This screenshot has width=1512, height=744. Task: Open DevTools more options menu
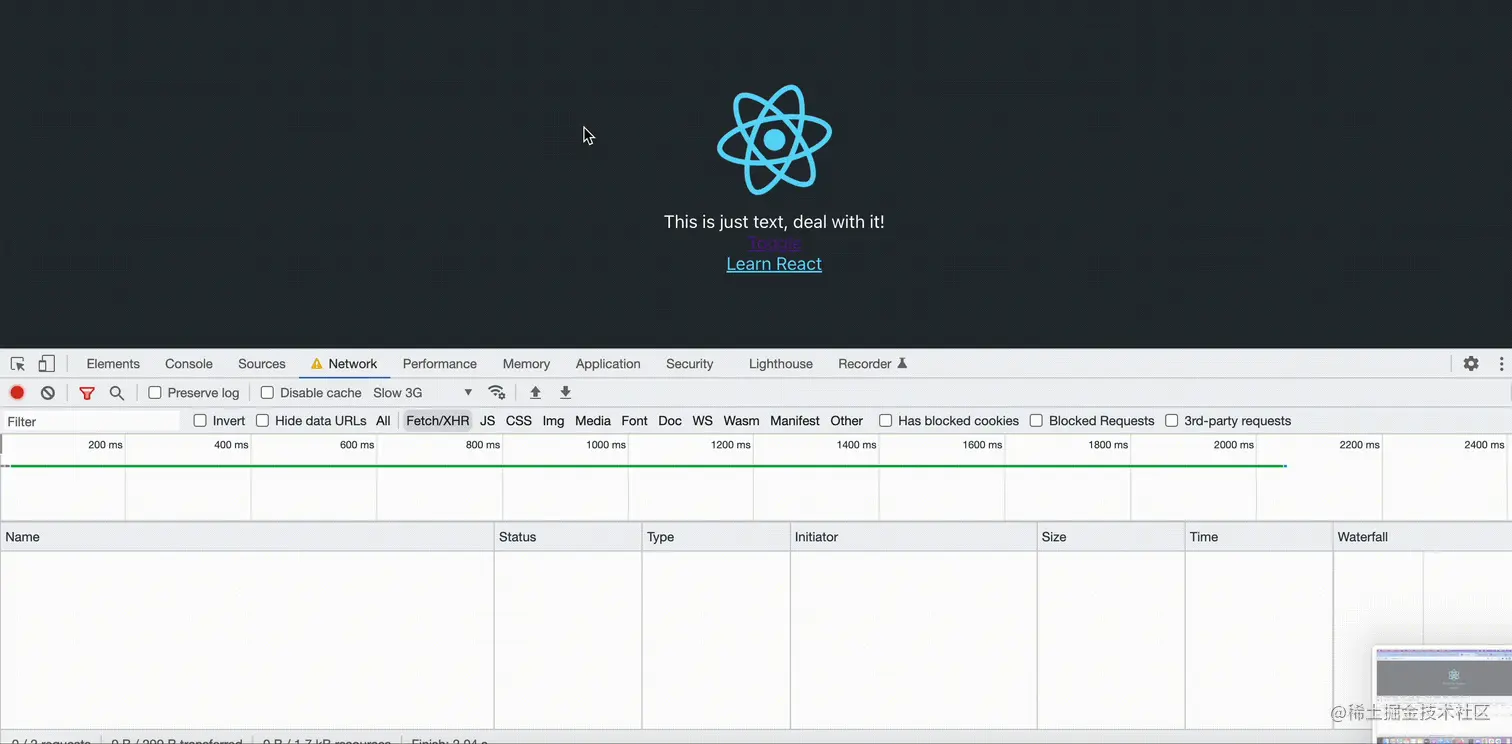(1501, 364)
